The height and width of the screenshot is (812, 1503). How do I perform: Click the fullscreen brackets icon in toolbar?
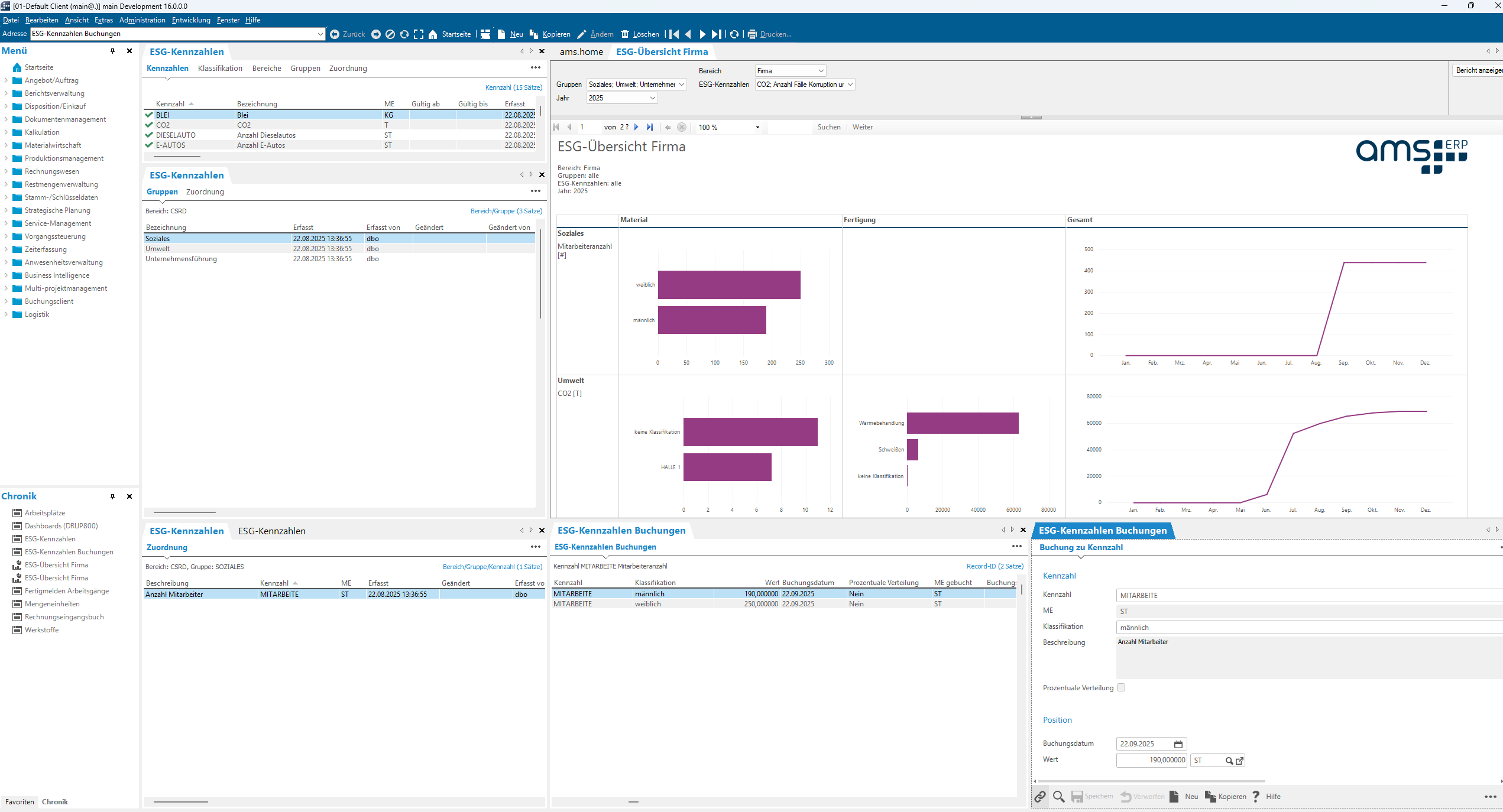419,34
